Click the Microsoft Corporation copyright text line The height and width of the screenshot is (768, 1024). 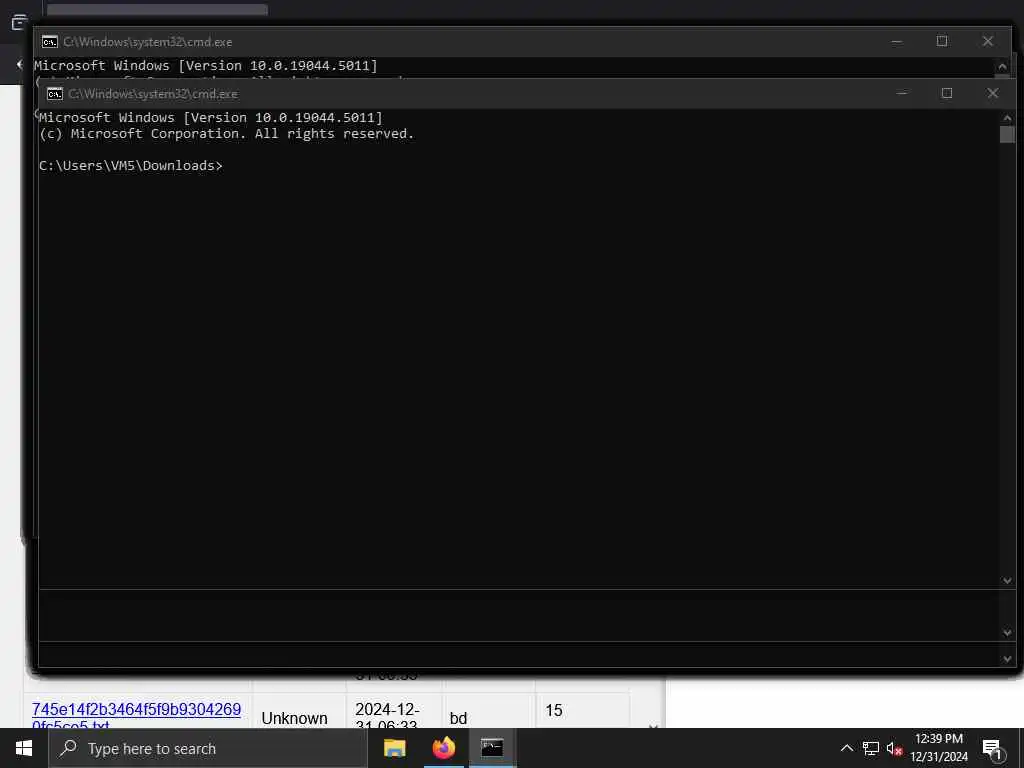point(227,134)
